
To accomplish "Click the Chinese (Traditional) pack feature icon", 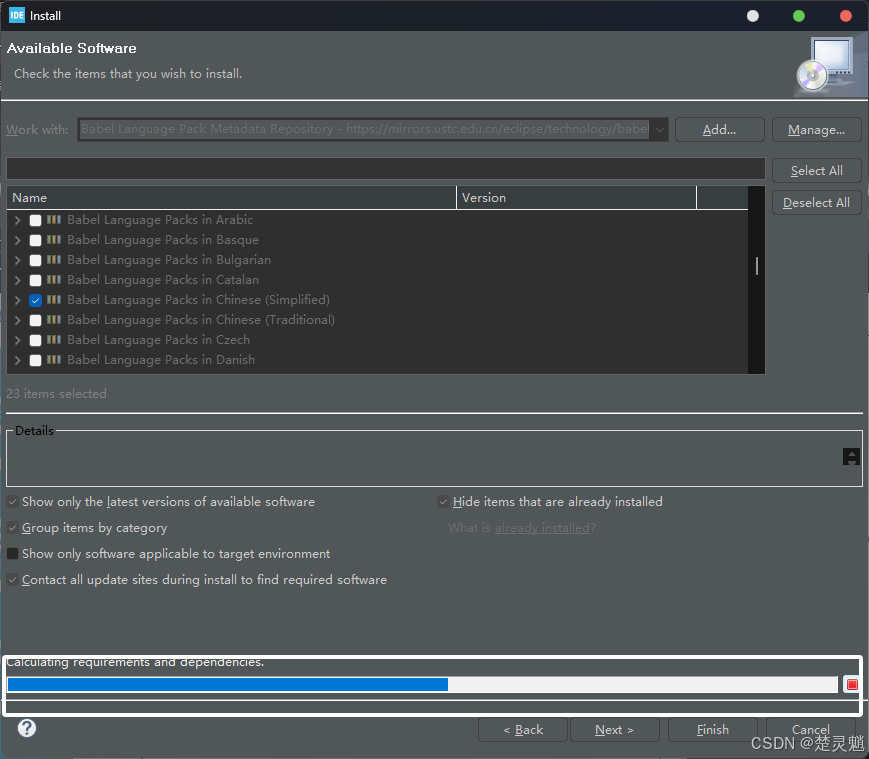I will tap(54, 319).
